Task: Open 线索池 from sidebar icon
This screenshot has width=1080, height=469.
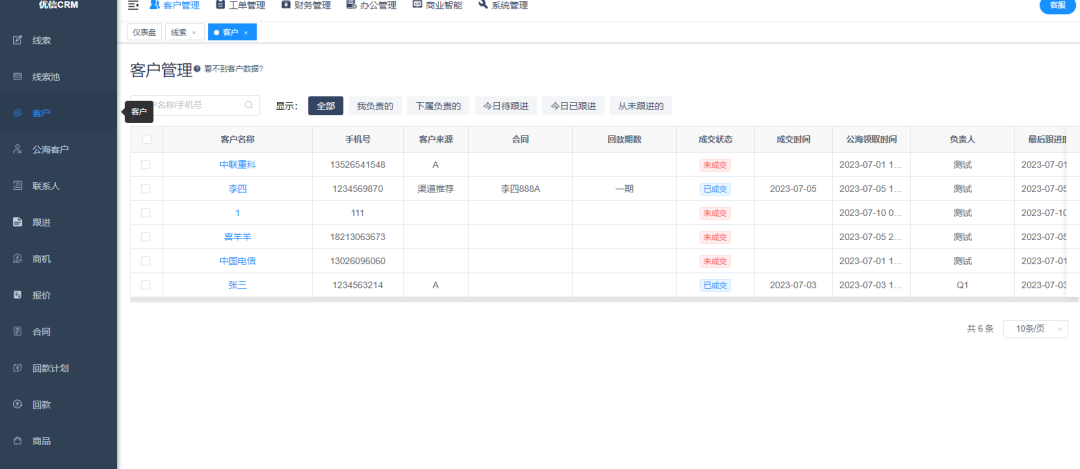Action: pos(17,77)
